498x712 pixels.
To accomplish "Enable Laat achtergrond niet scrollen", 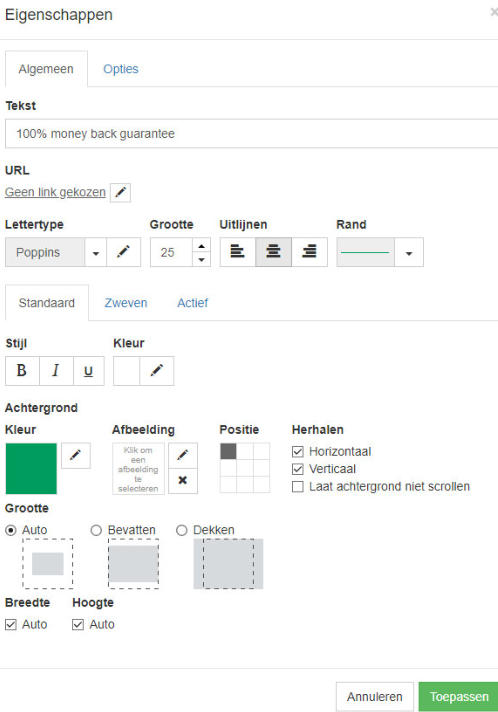I will (298, 487).
